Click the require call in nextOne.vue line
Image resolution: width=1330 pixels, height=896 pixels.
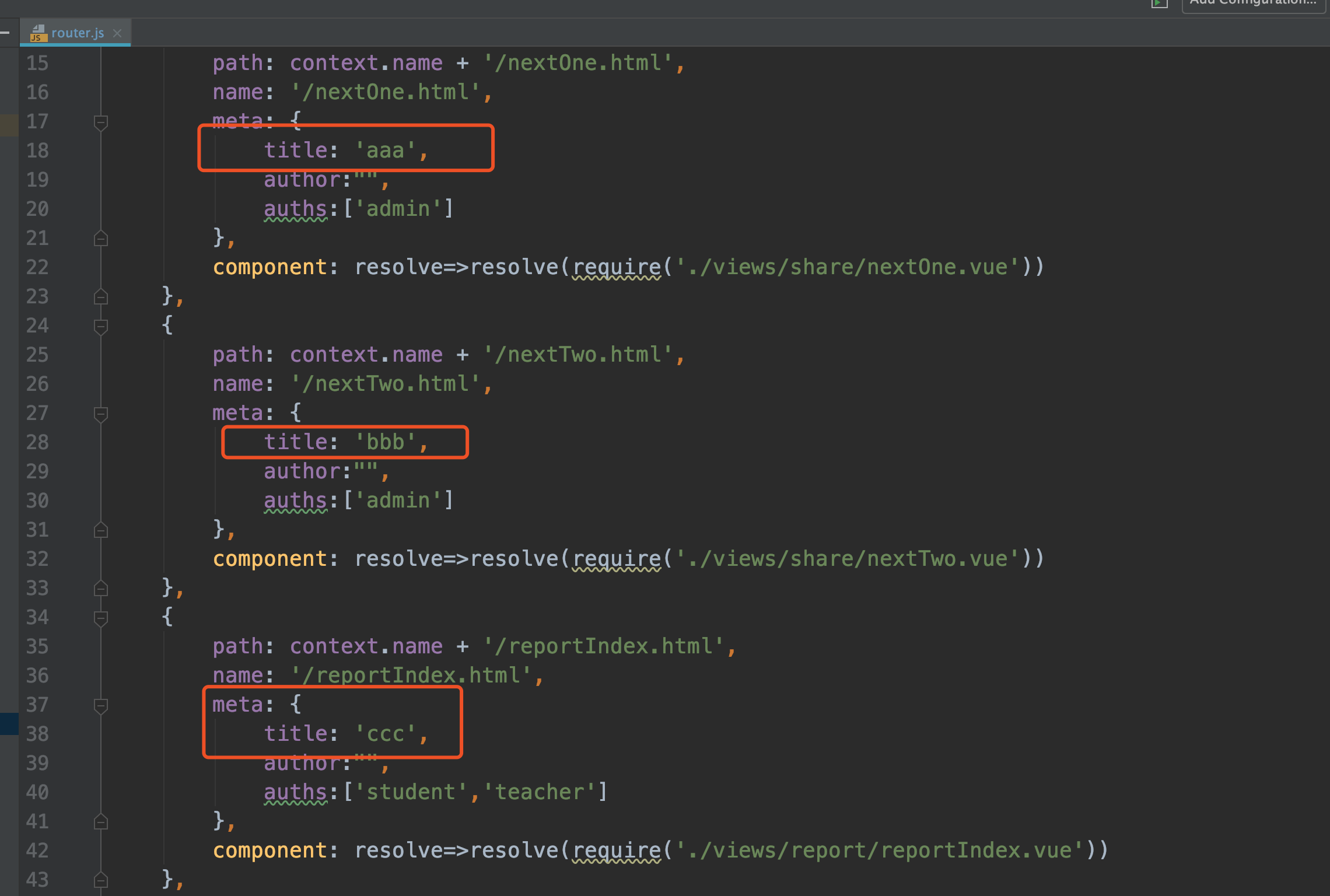pos(616,267)
